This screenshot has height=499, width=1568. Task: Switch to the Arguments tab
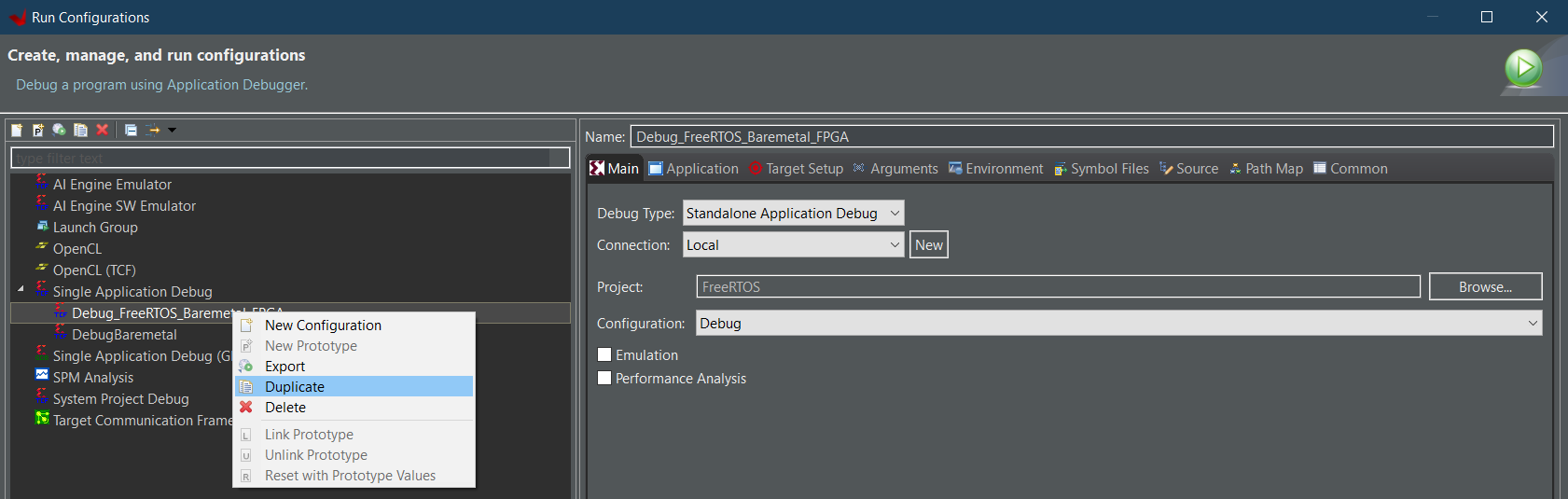[895, 169]
